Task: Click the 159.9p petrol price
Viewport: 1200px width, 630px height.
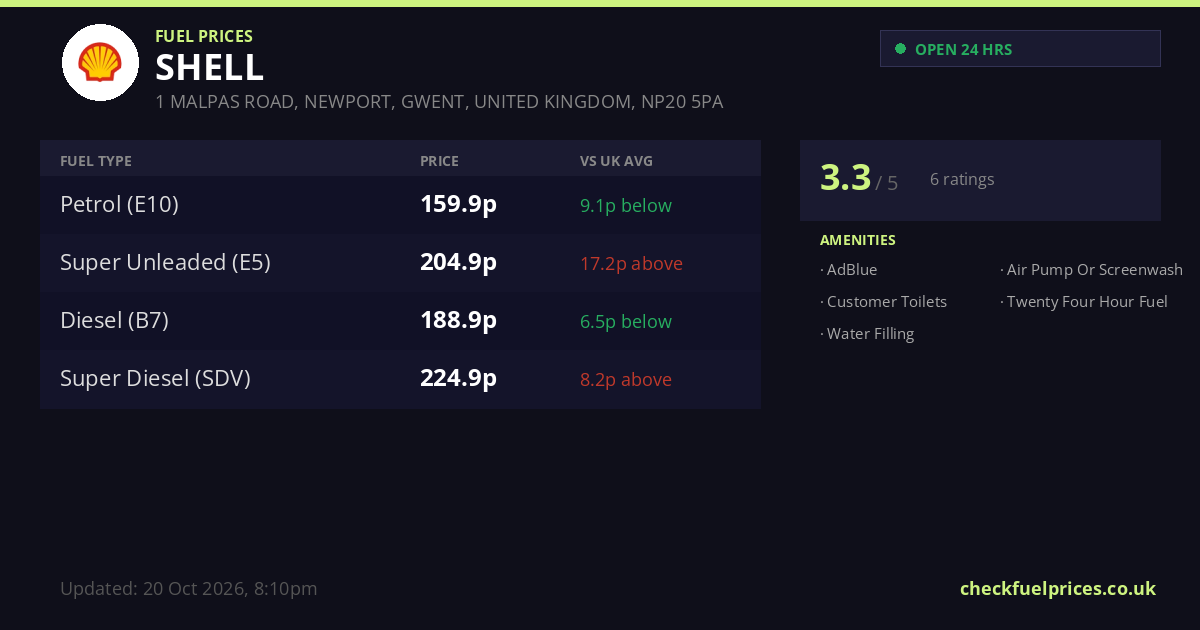Action: point(458,205)
